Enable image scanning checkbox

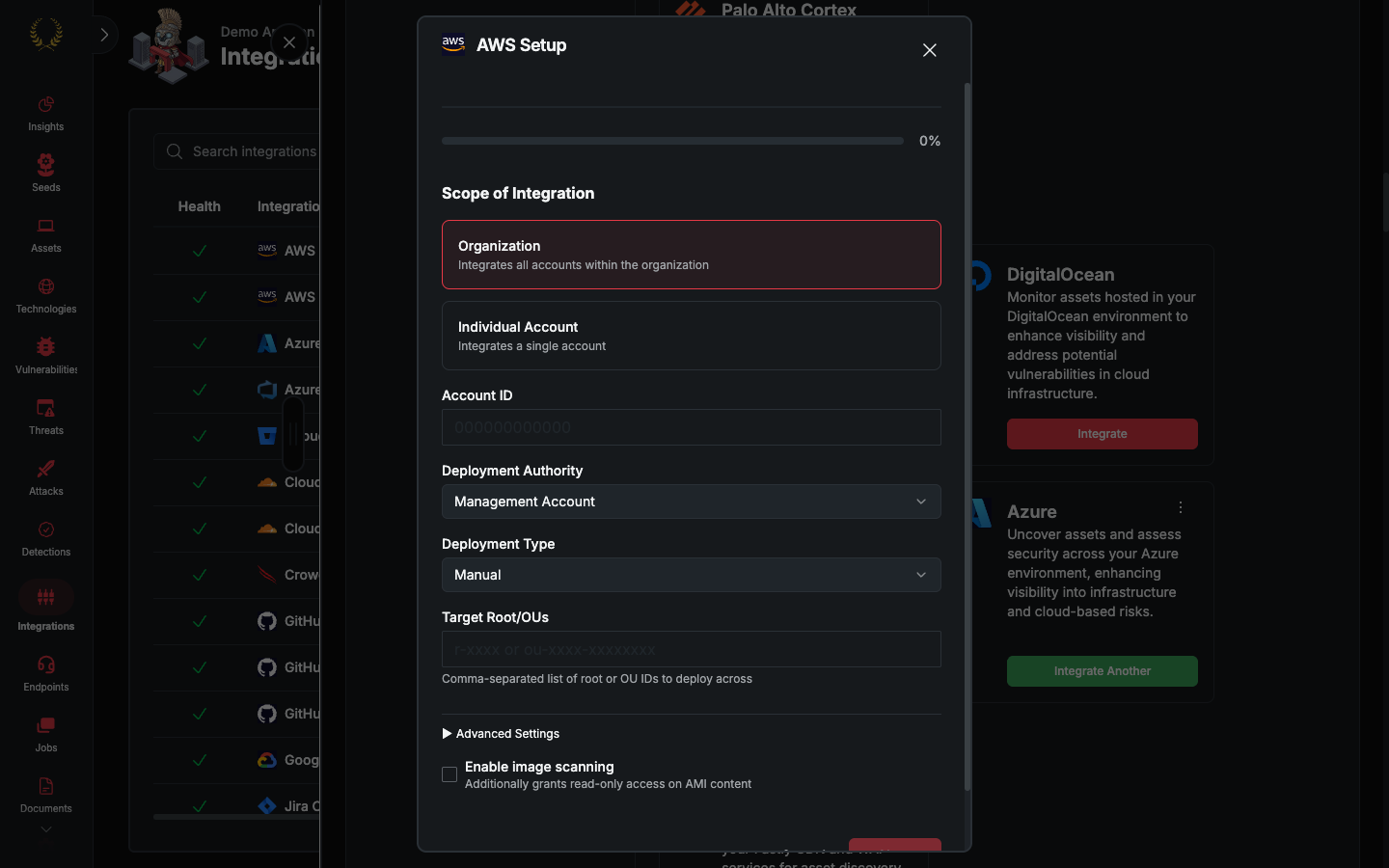[x=449, y=774]
